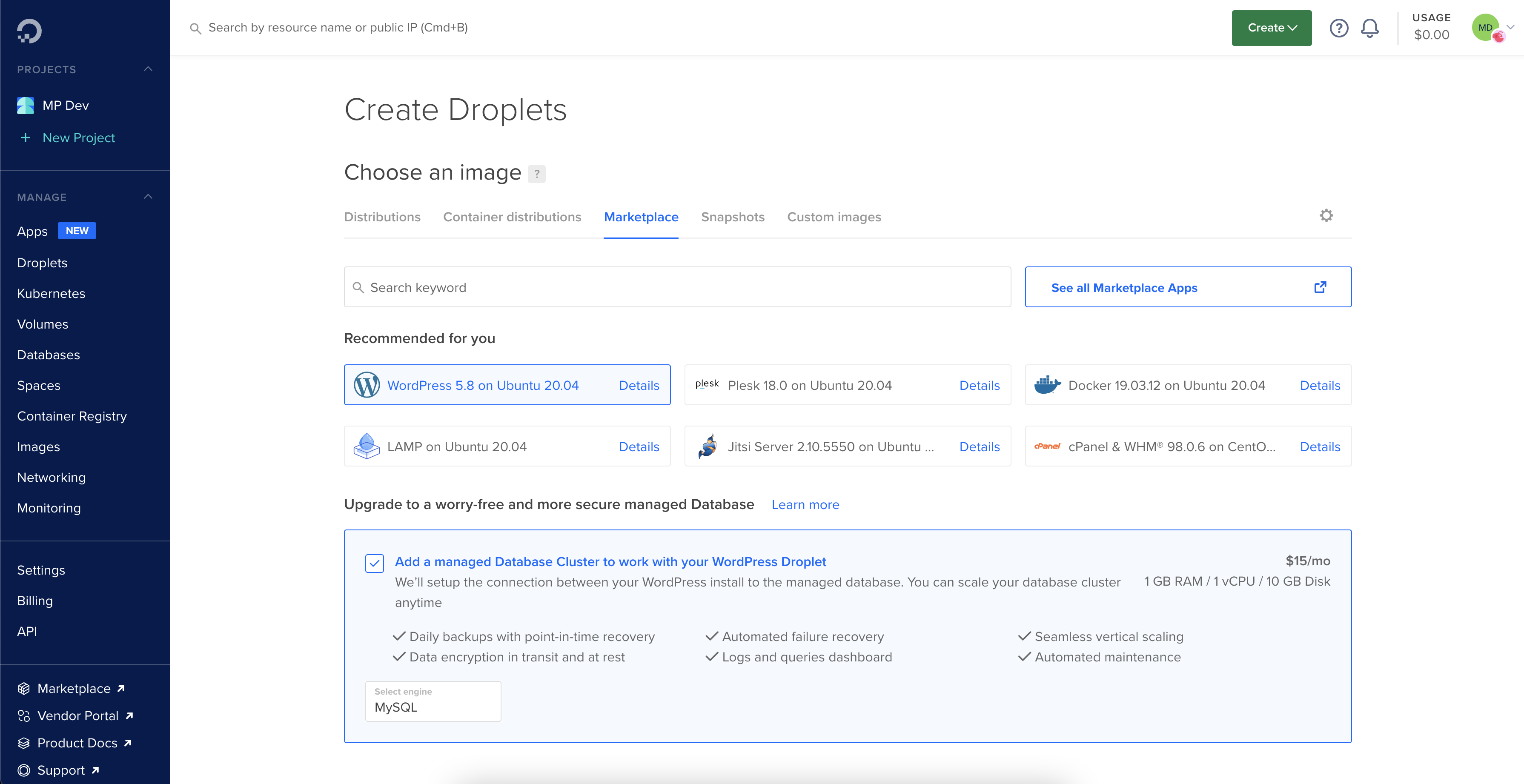Open Details for LAMP on Ubuntu
This screenshot has width=1524, height=784.
tap(639, 447)
